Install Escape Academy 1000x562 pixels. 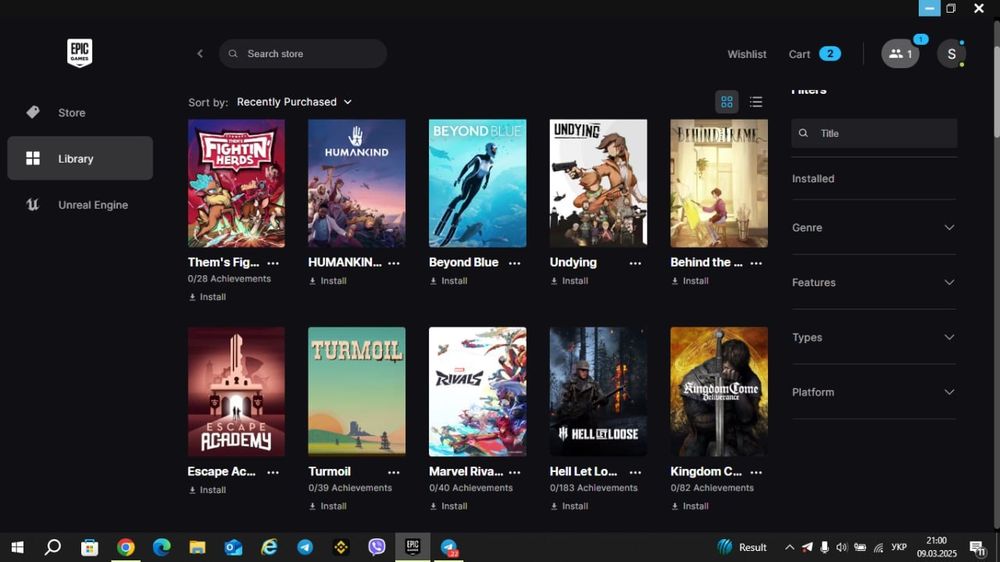[x=207, y=490]
